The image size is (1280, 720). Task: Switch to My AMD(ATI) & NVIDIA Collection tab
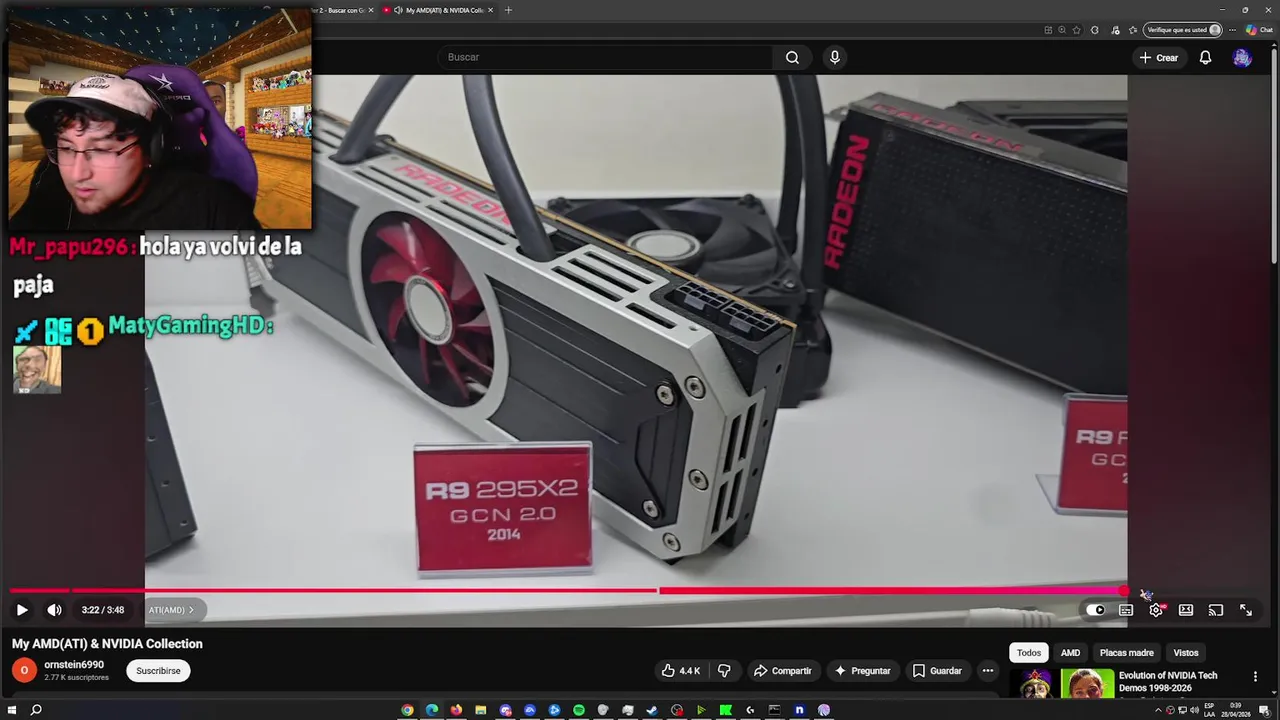(436, 10)
